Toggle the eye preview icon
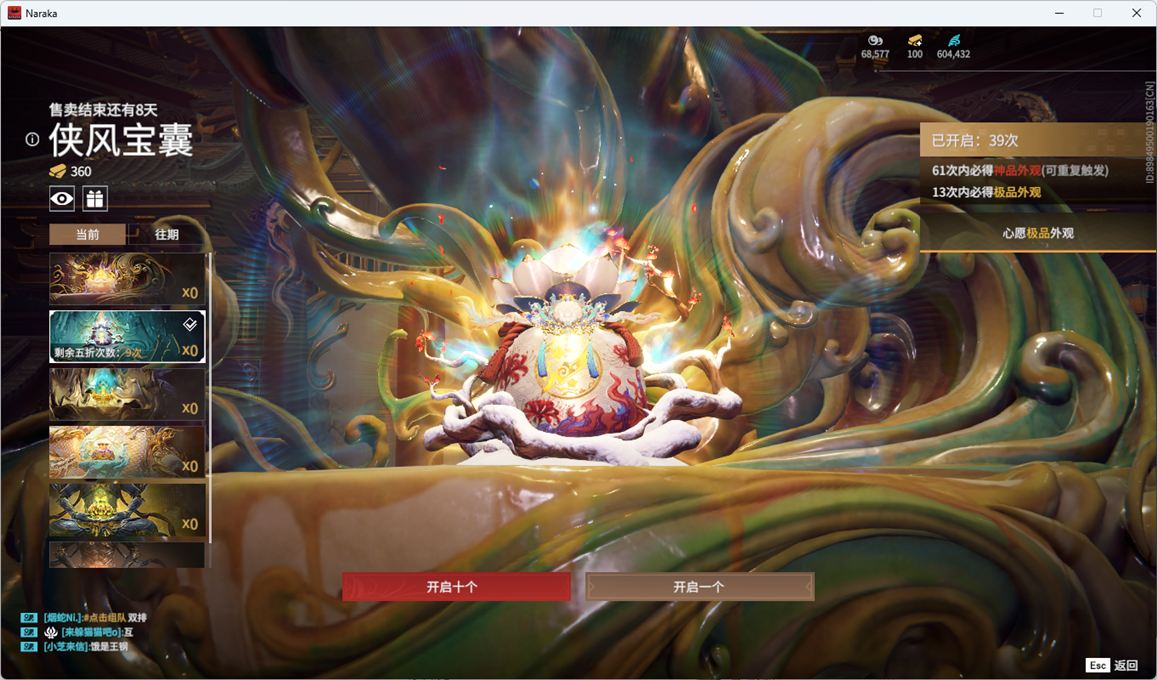This screenshot has height=680, width=1157. (x=62, y=198)
